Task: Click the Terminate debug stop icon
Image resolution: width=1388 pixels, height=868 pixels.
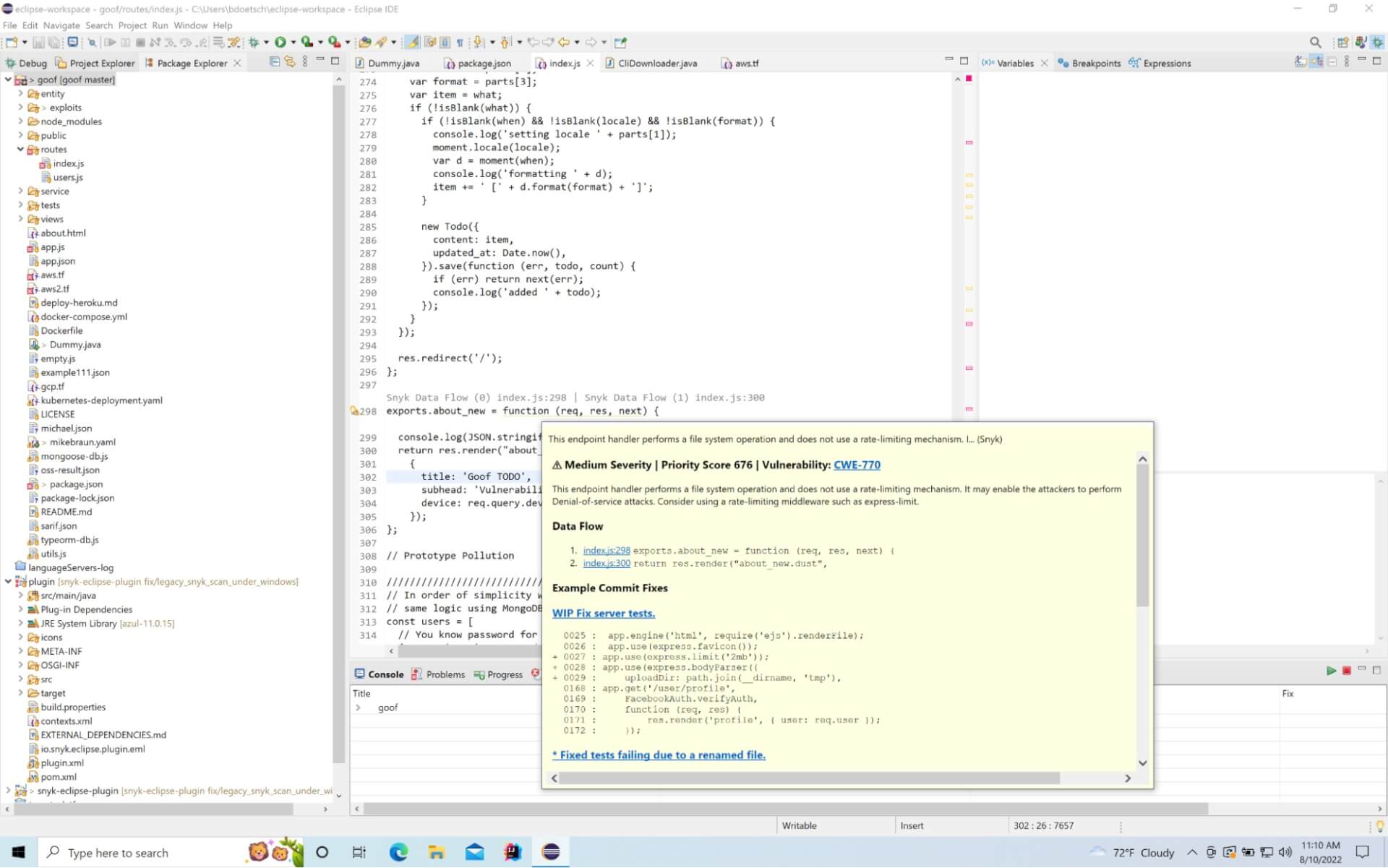Action: tap(140, 43)
